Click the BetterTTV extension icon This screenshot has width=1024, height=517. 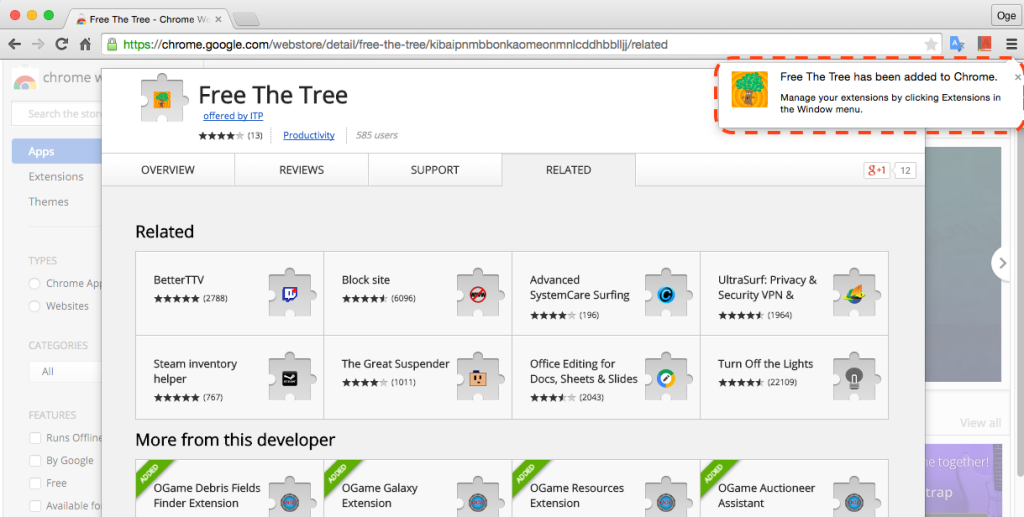(x=290, y=293)
